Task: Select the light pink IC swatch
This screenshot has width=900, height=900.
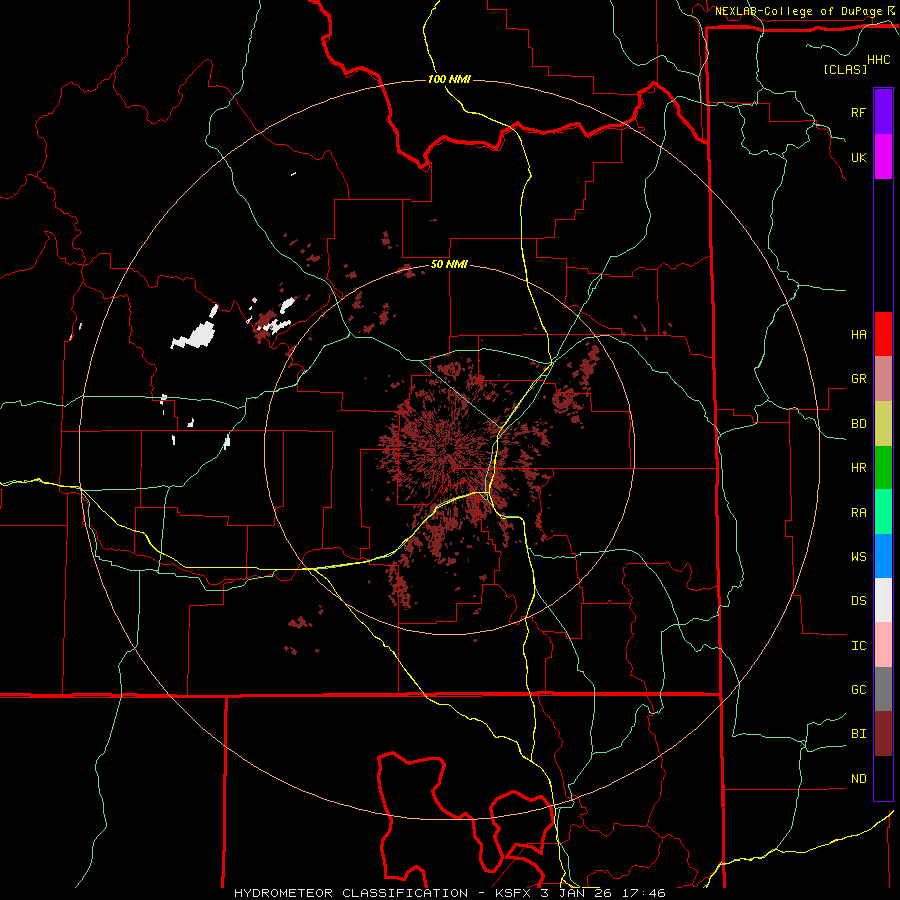Action: pos(883,645)
